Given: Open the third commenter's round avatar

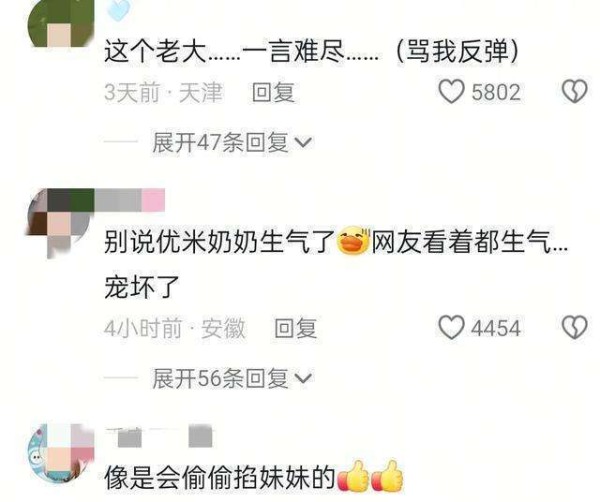Looking at the screenshot, I should [x=61, y=454].
